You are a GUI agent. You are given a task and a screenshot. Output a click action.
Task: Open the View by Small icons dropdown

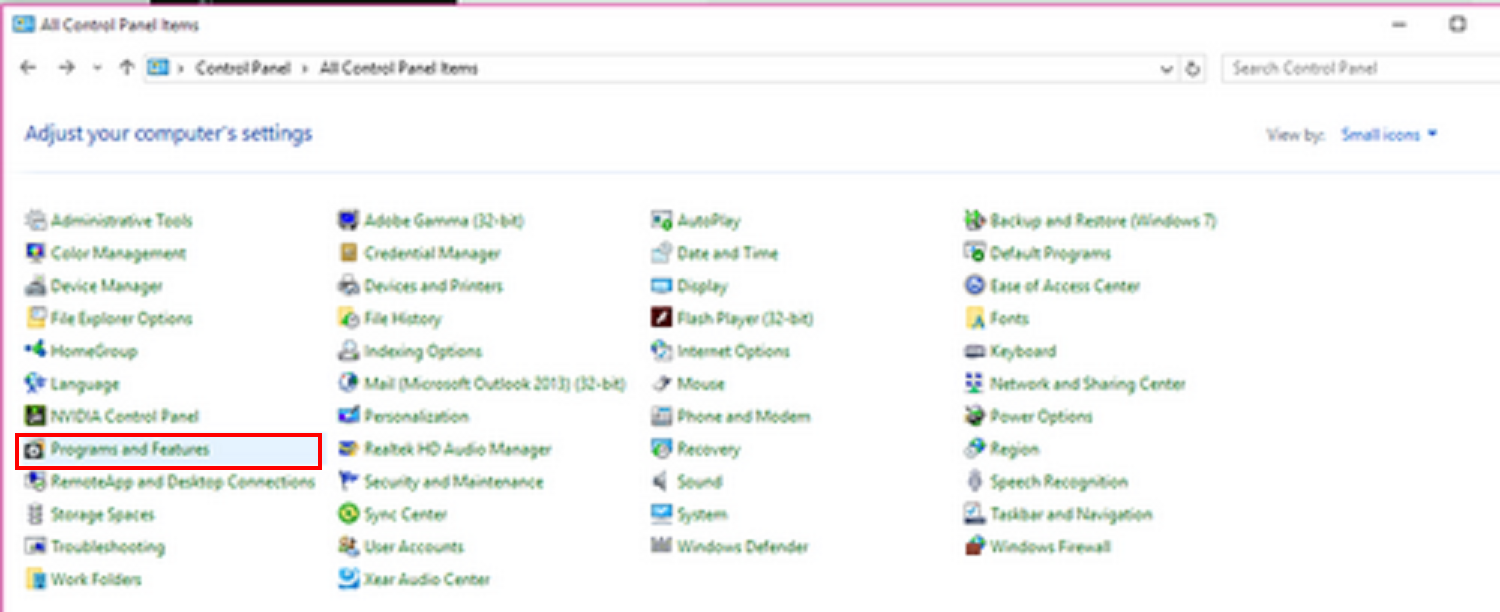click(1389, 135)
